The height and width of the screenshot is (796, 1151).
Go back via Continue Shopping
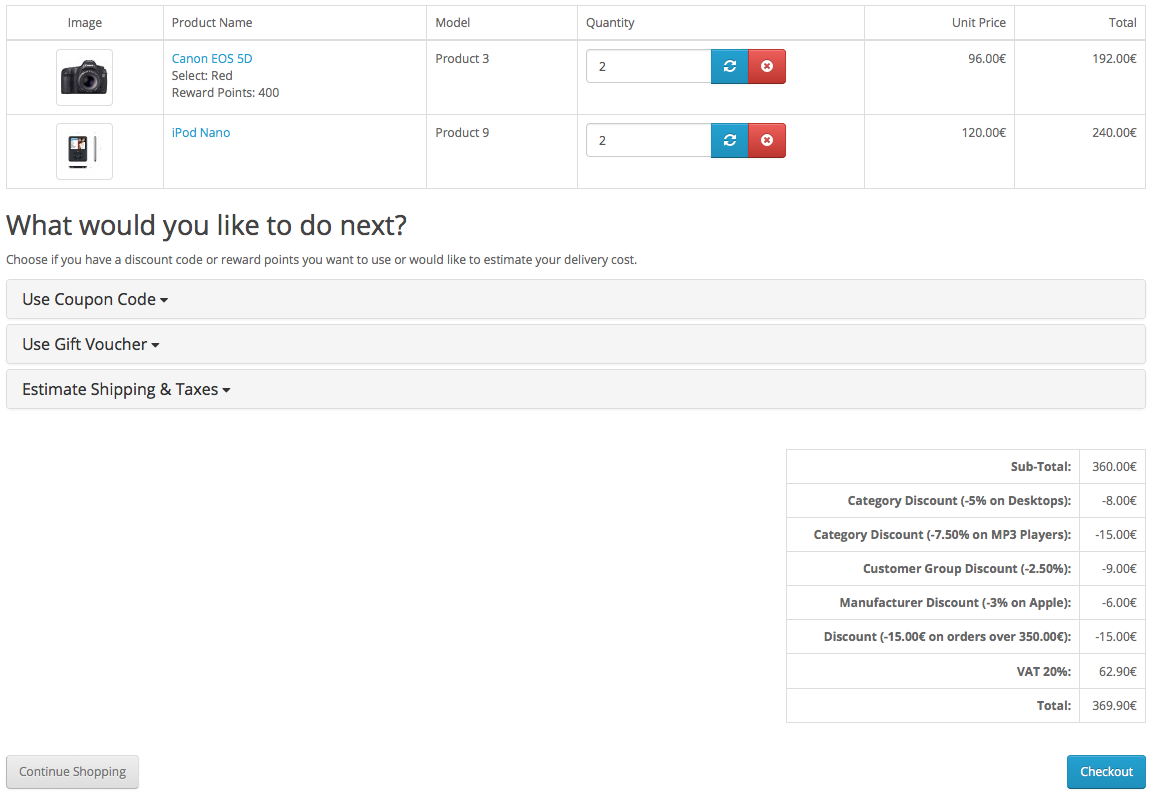coord(73,772)
